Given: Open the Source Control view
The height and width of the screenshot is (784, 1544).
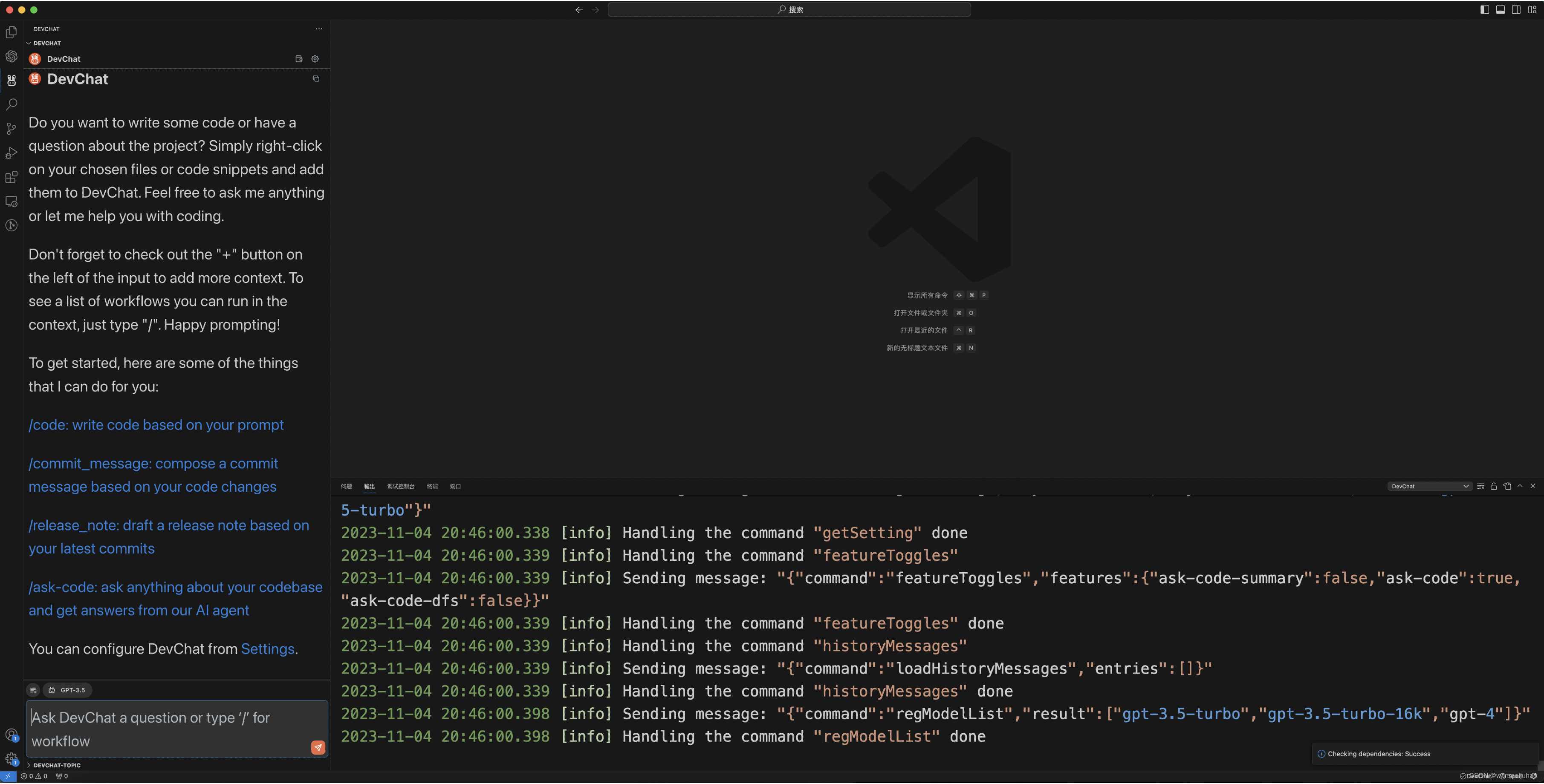Looking at the screenshot, I should pos(12,129).
